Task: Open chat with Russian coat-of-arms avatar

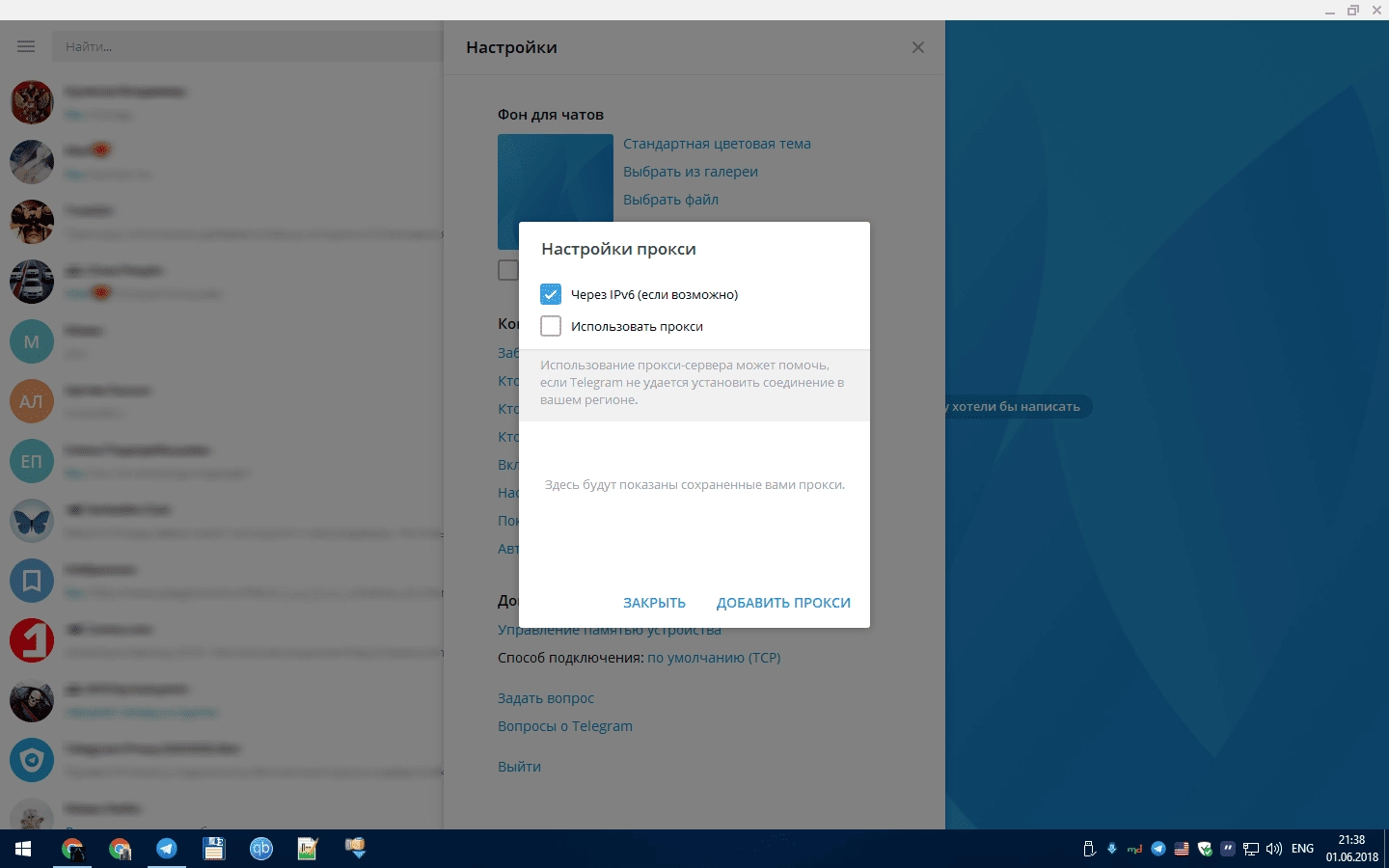Action: click(x=32, y=102)
